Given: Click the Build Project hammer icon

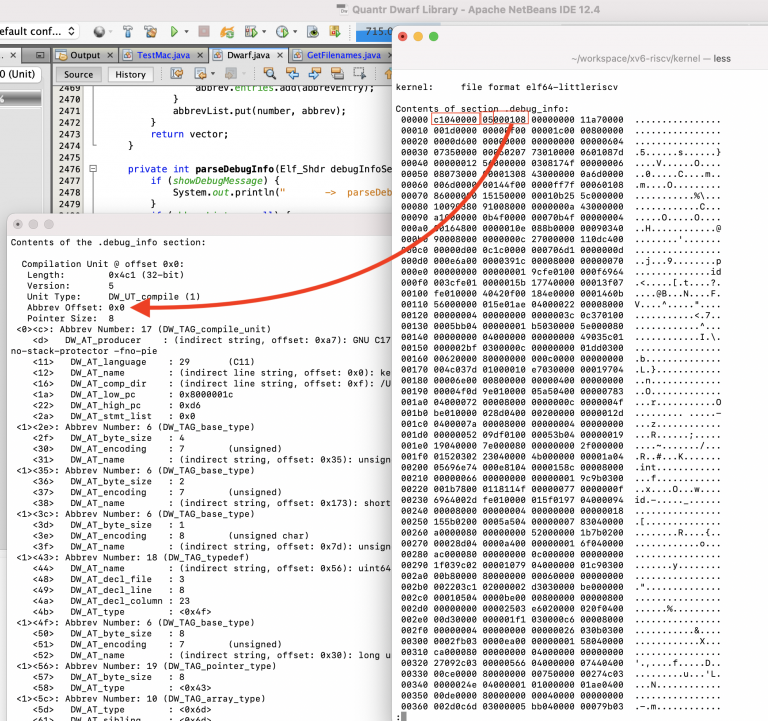Looking at the screenshot, I should point(128,32).
